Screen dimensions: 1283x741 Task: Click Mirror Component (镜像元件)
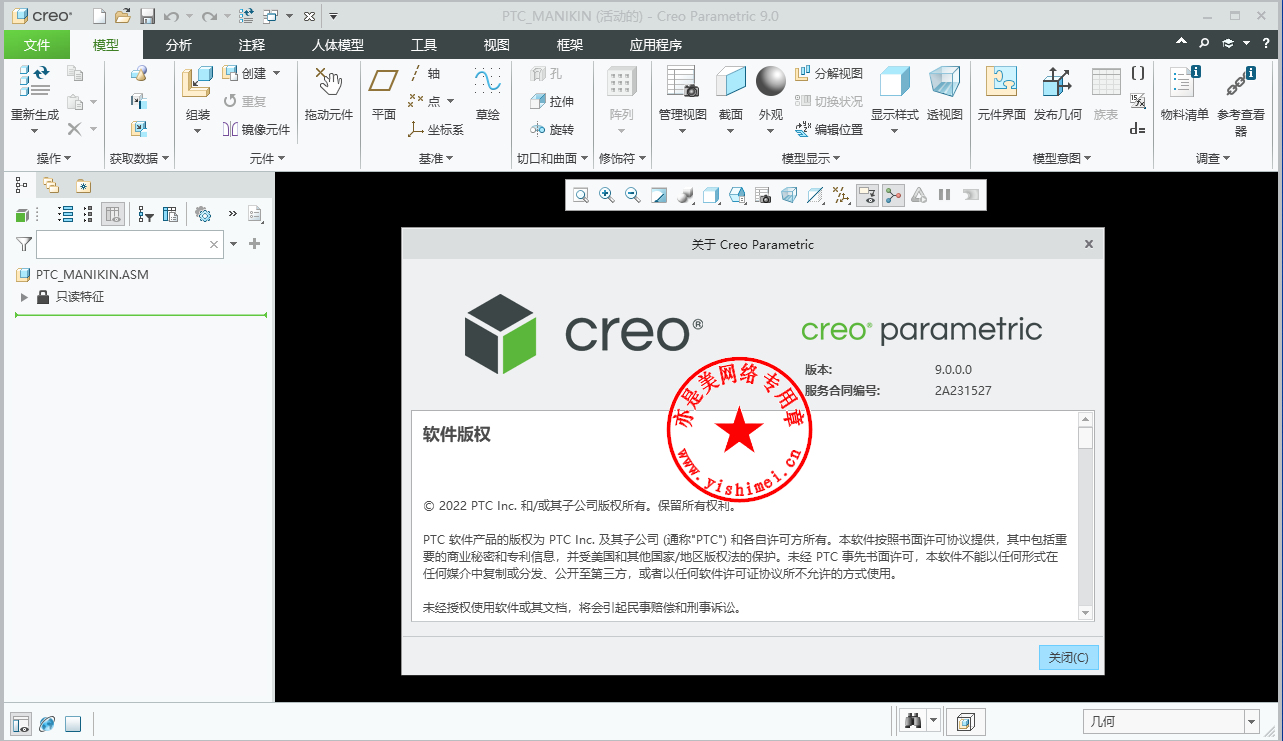256,129
